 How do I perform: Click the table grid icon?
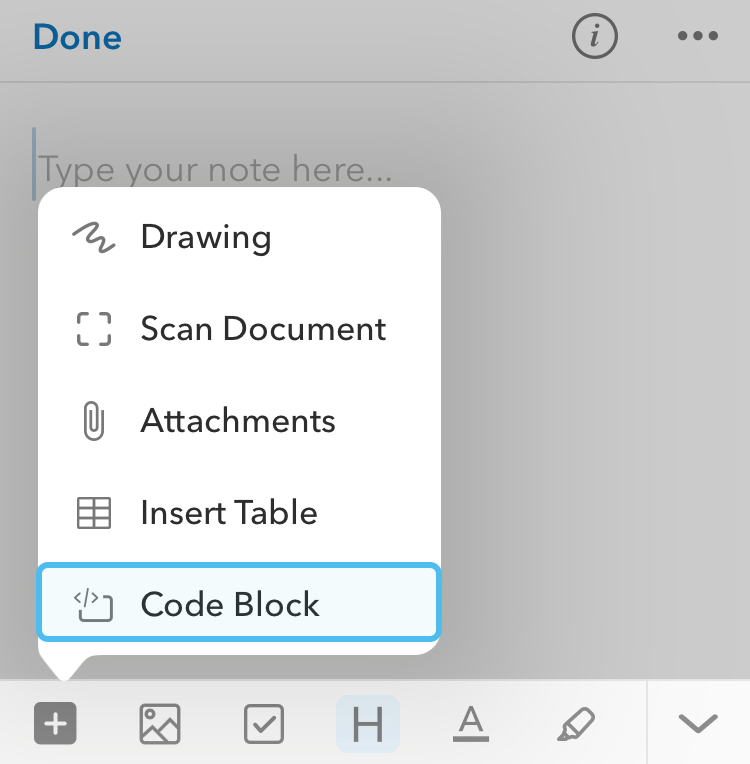click(94, 513)
